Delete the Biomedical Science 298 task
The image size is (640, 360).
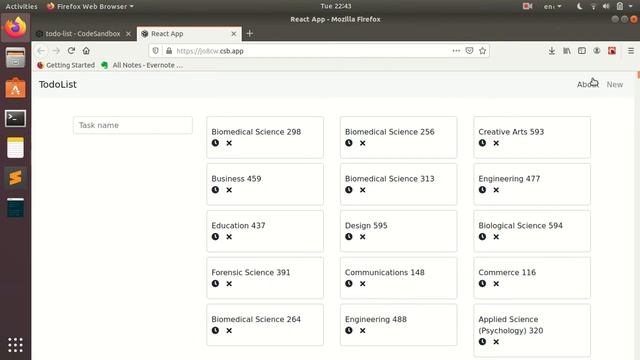point(229,143)
